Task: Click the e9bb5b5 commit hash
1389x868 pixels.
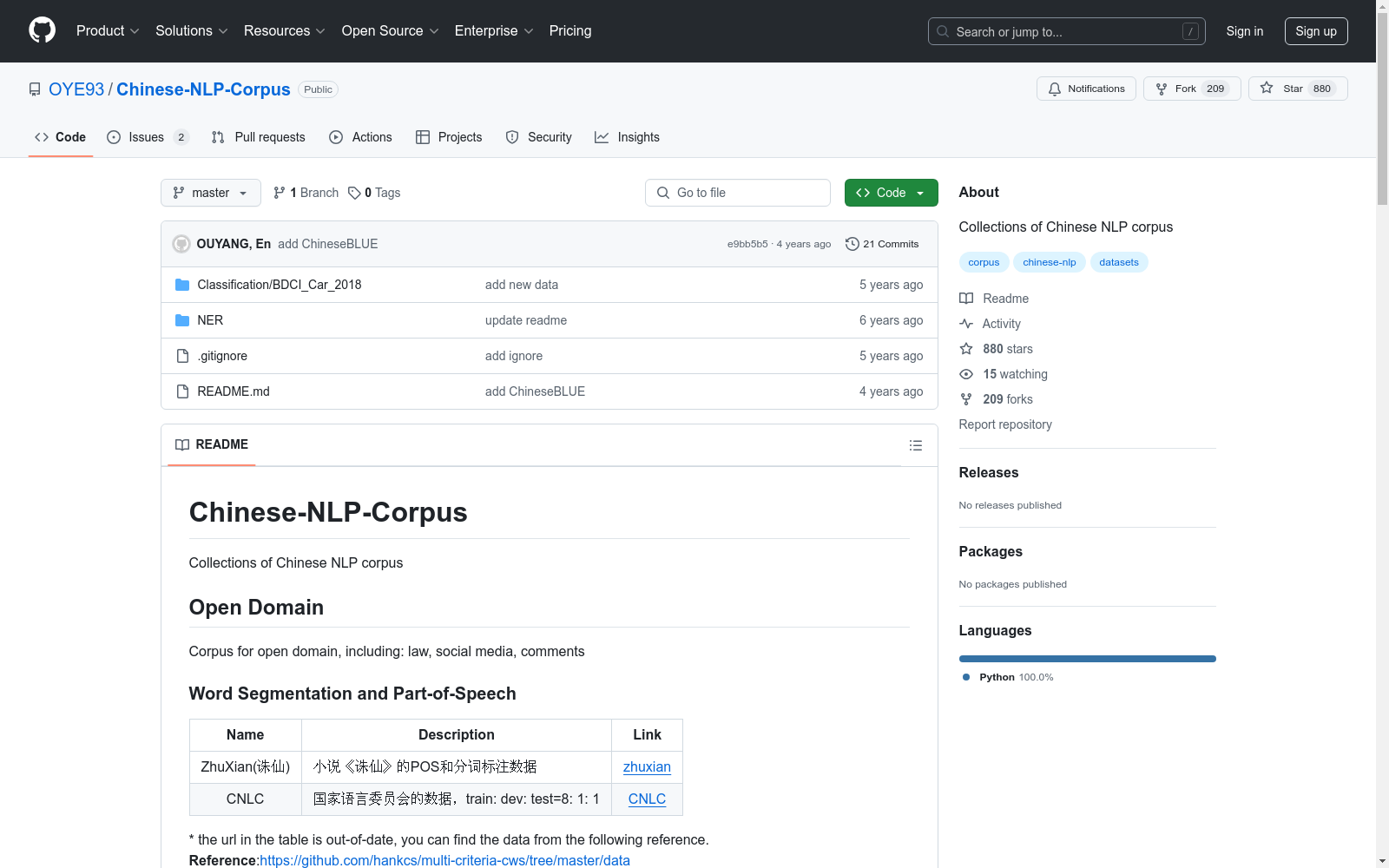Action: point(747,244)
